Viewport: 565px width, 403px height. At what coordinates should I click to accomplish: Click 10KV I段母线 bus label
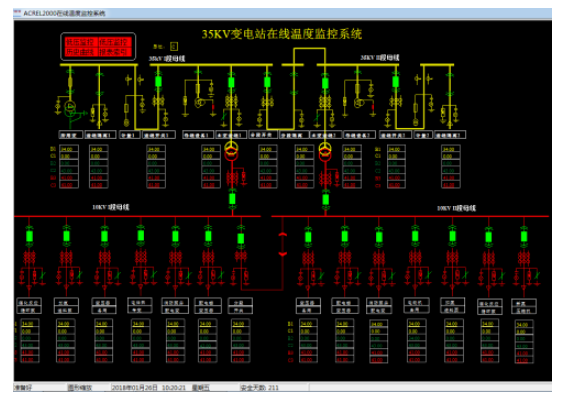[111, 207]
